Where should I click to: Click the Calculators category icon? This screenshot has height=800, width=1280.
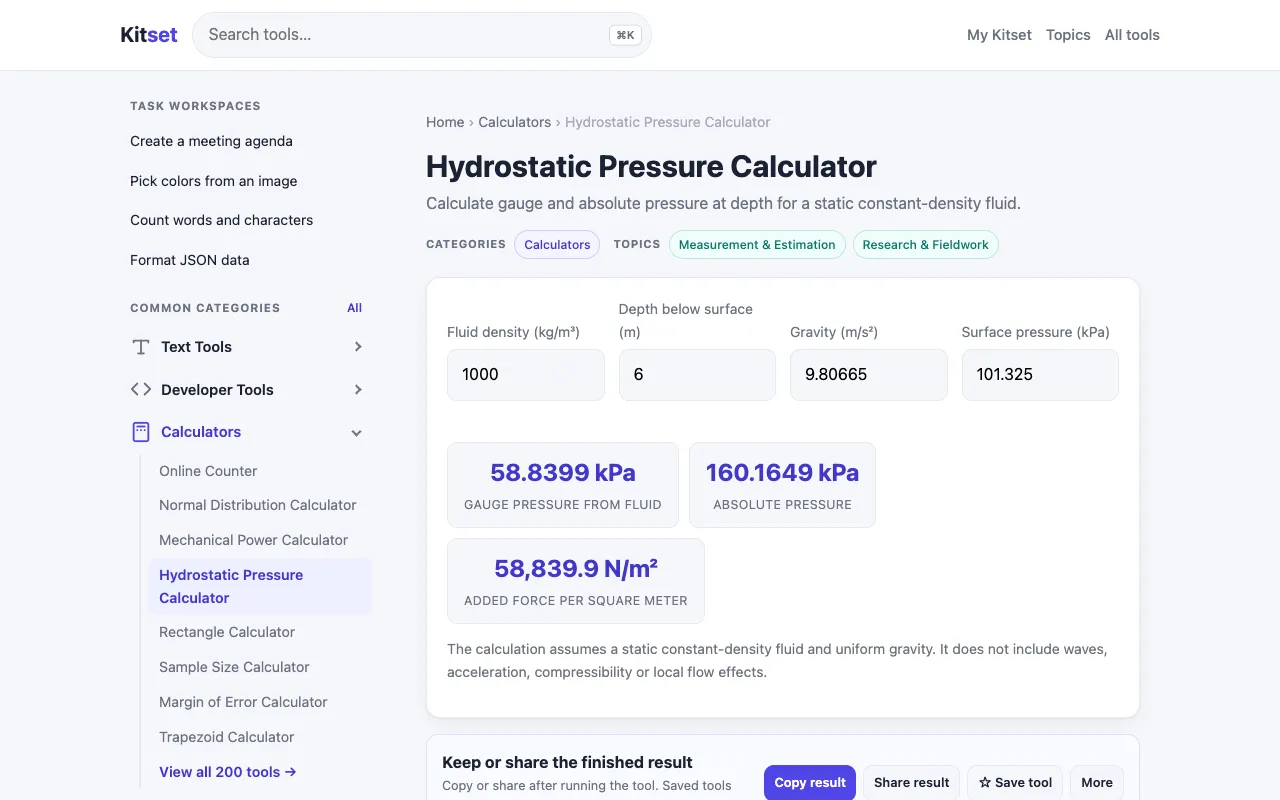[141, 432]
